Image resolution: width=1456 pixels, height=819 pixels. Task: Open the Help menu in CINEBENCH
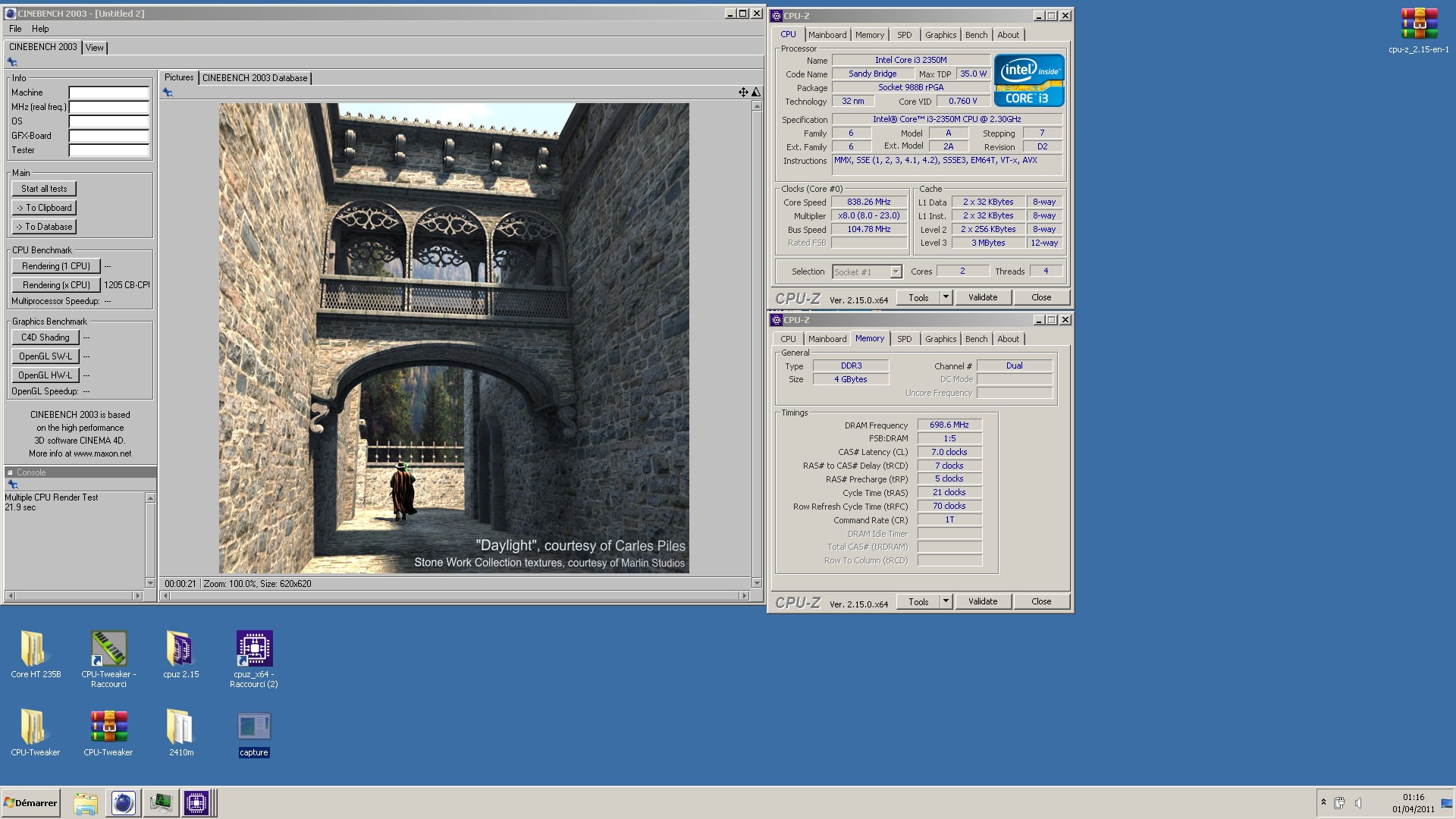(x=40, y=29)
